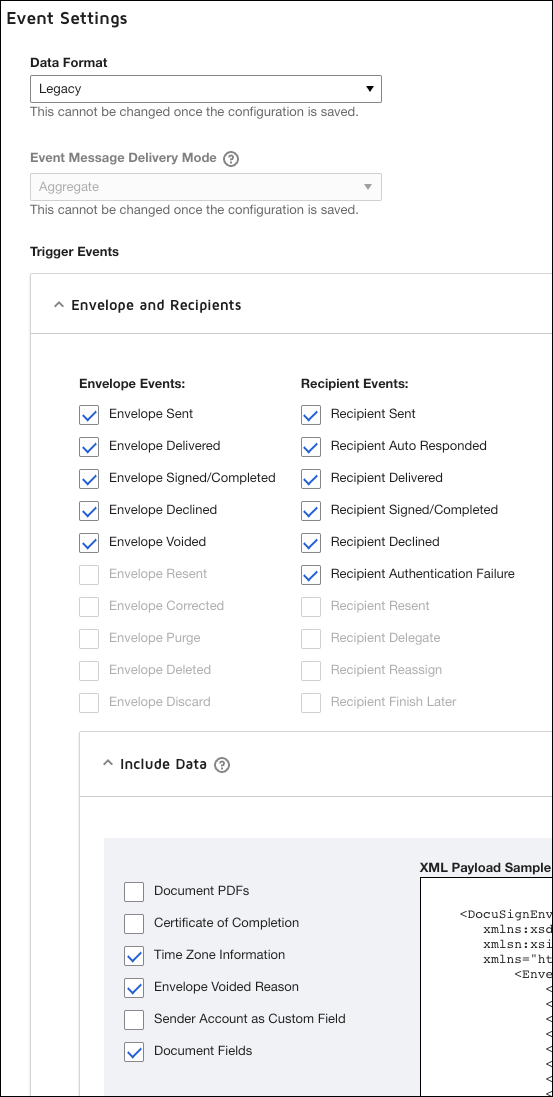This screenshot has width=553, height=1097.
Task: Enable Certificate of Completion checkbox
Action: 134,923
